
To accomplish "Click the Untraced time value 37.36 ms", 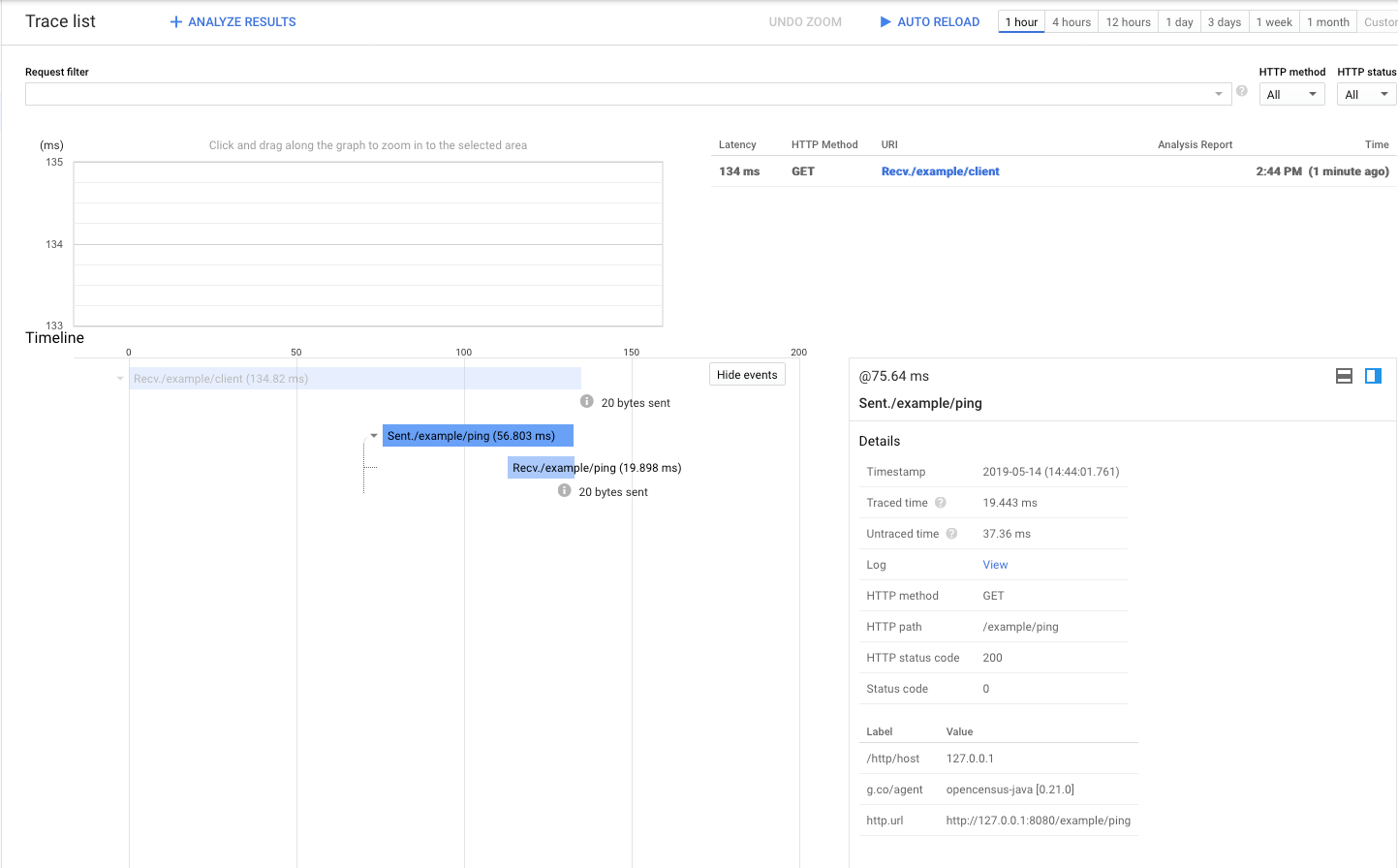I will (x=1007, y=534).
